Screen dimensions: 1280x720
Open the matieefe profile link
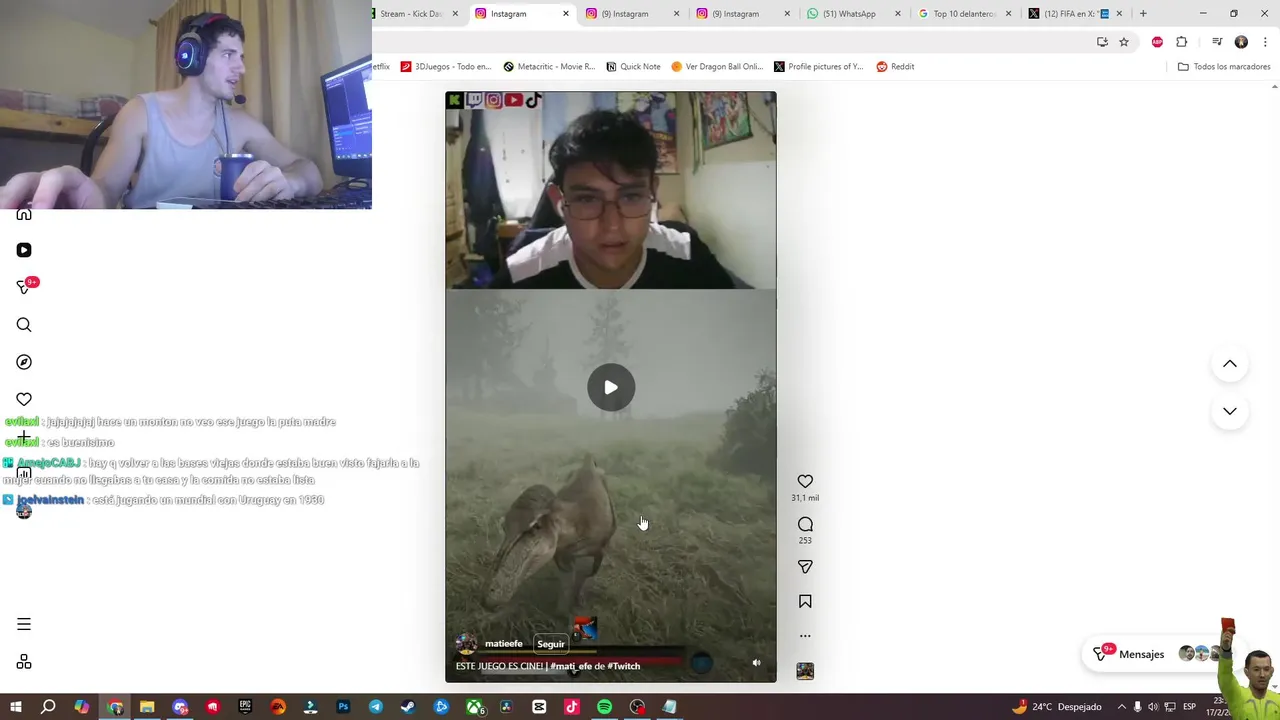point(504,644)
